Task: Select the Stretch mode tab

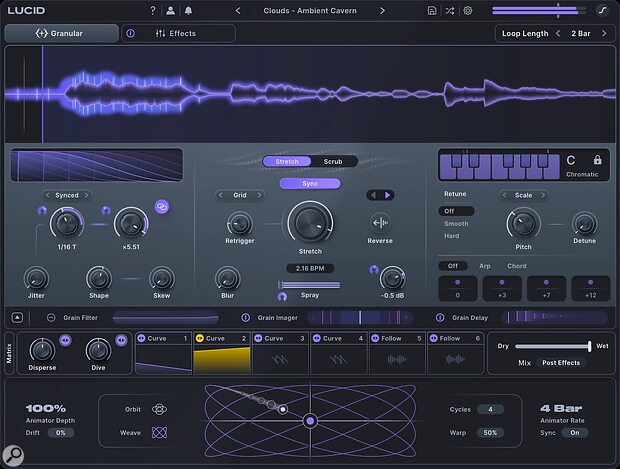Action: [x=287, y=161]
